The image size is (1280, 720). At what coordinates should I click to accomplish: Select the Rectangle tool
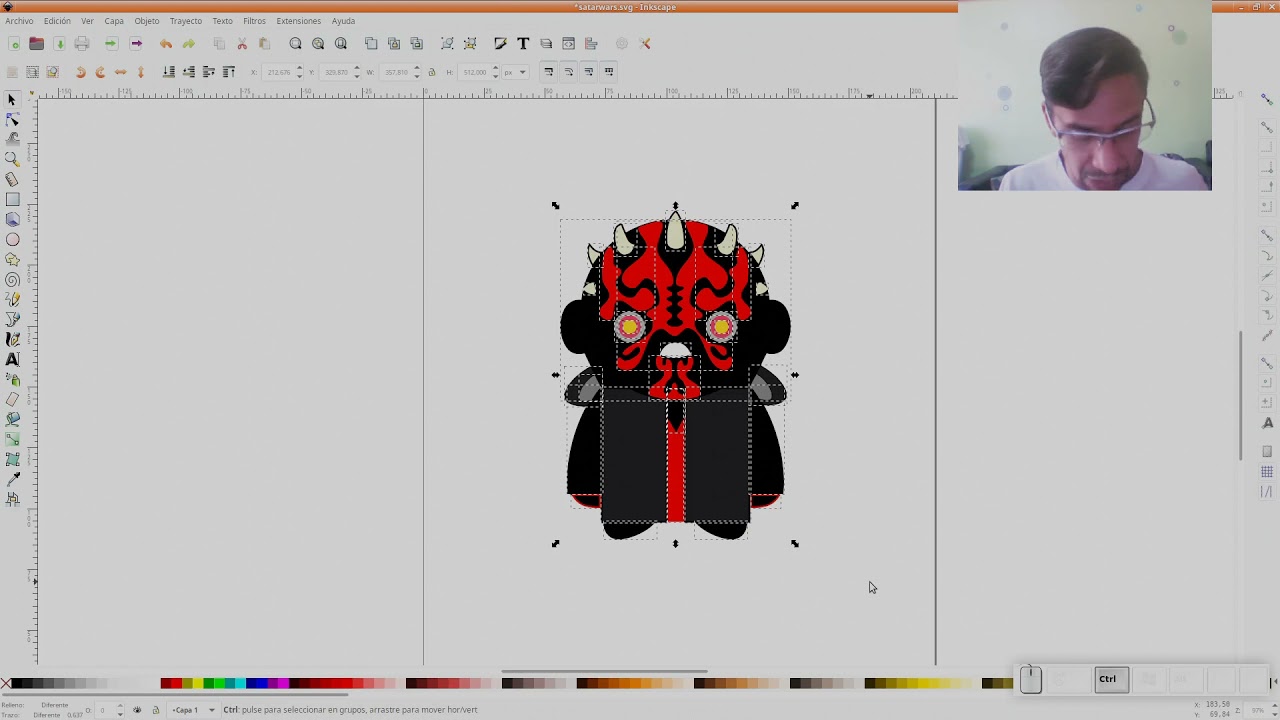click(x=12, y=200)
